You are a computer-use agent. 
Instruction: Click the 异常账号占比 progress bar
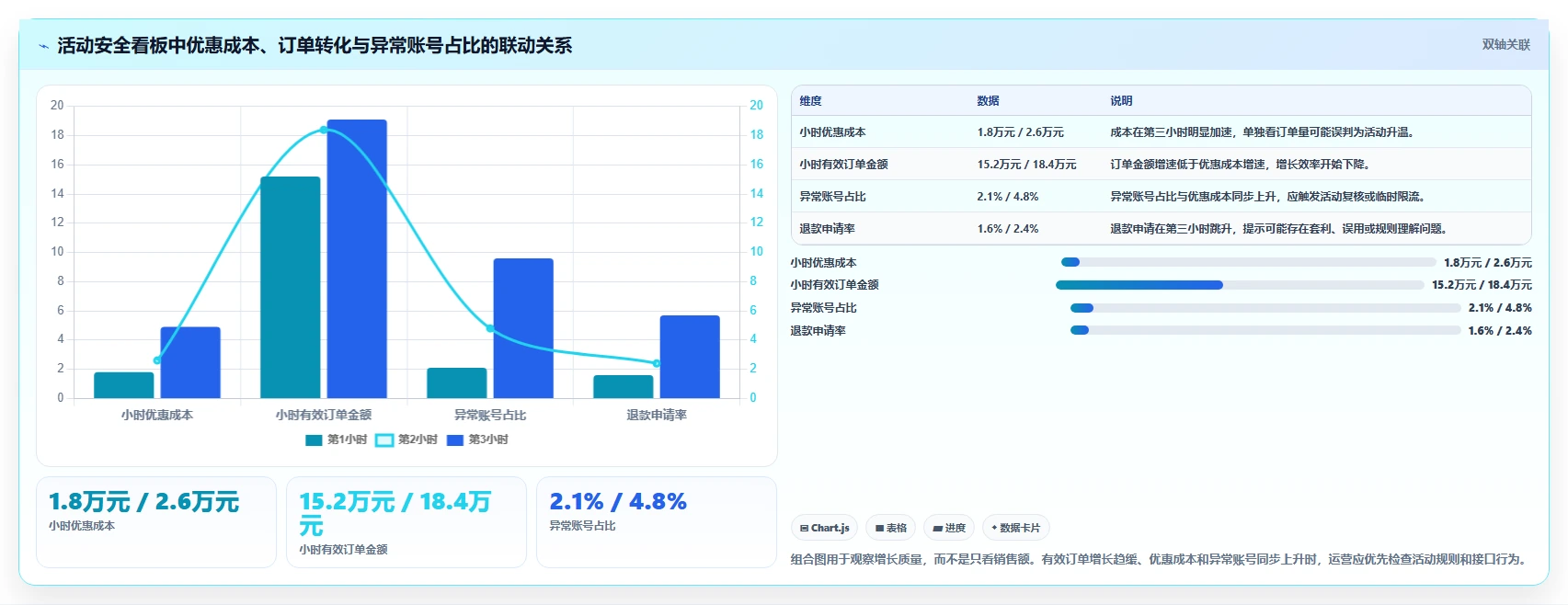[x=1265, y=308]
